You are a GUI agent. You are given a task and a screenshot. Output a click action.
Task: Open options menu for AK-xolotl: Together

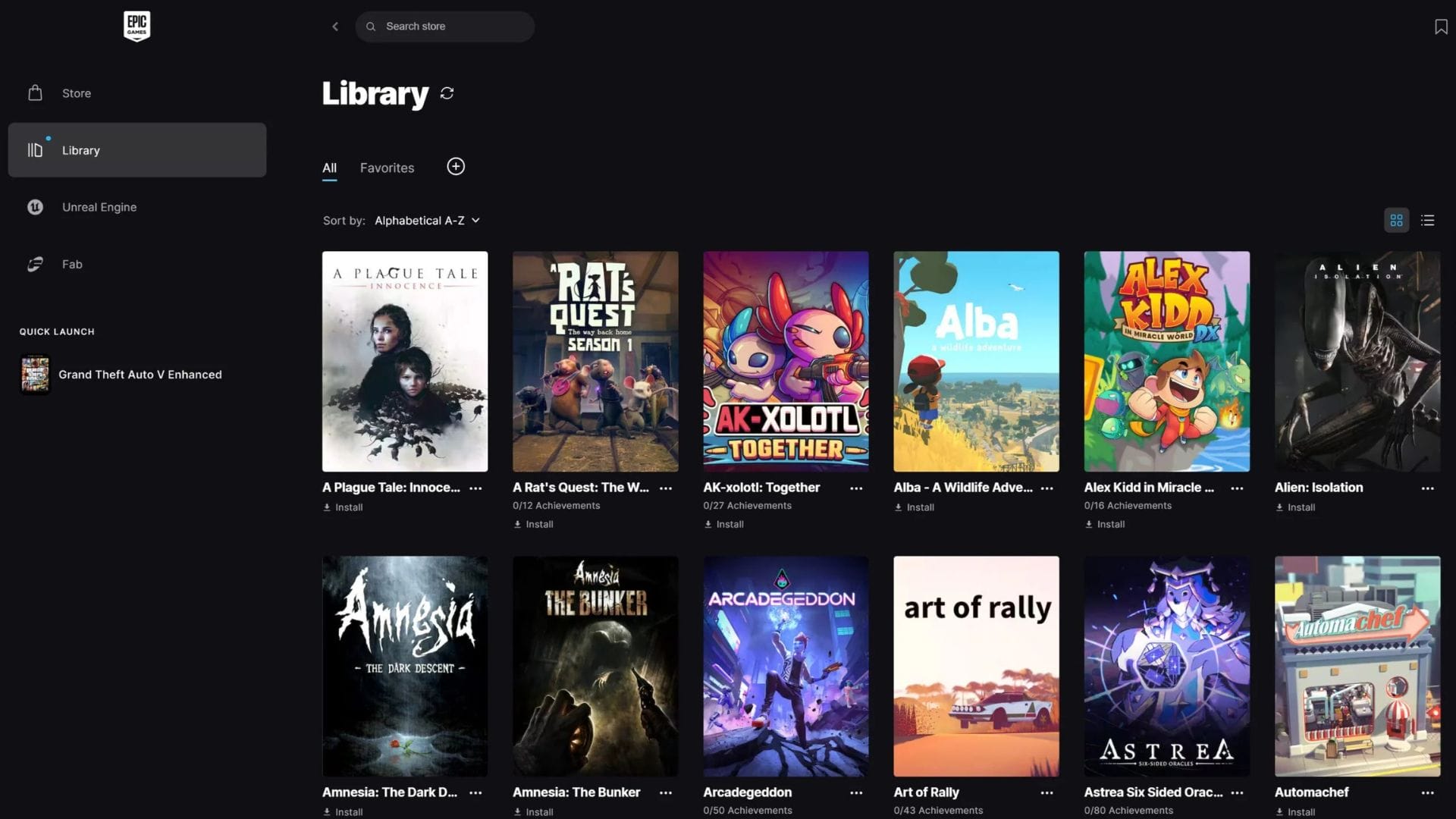coord(856,488)
